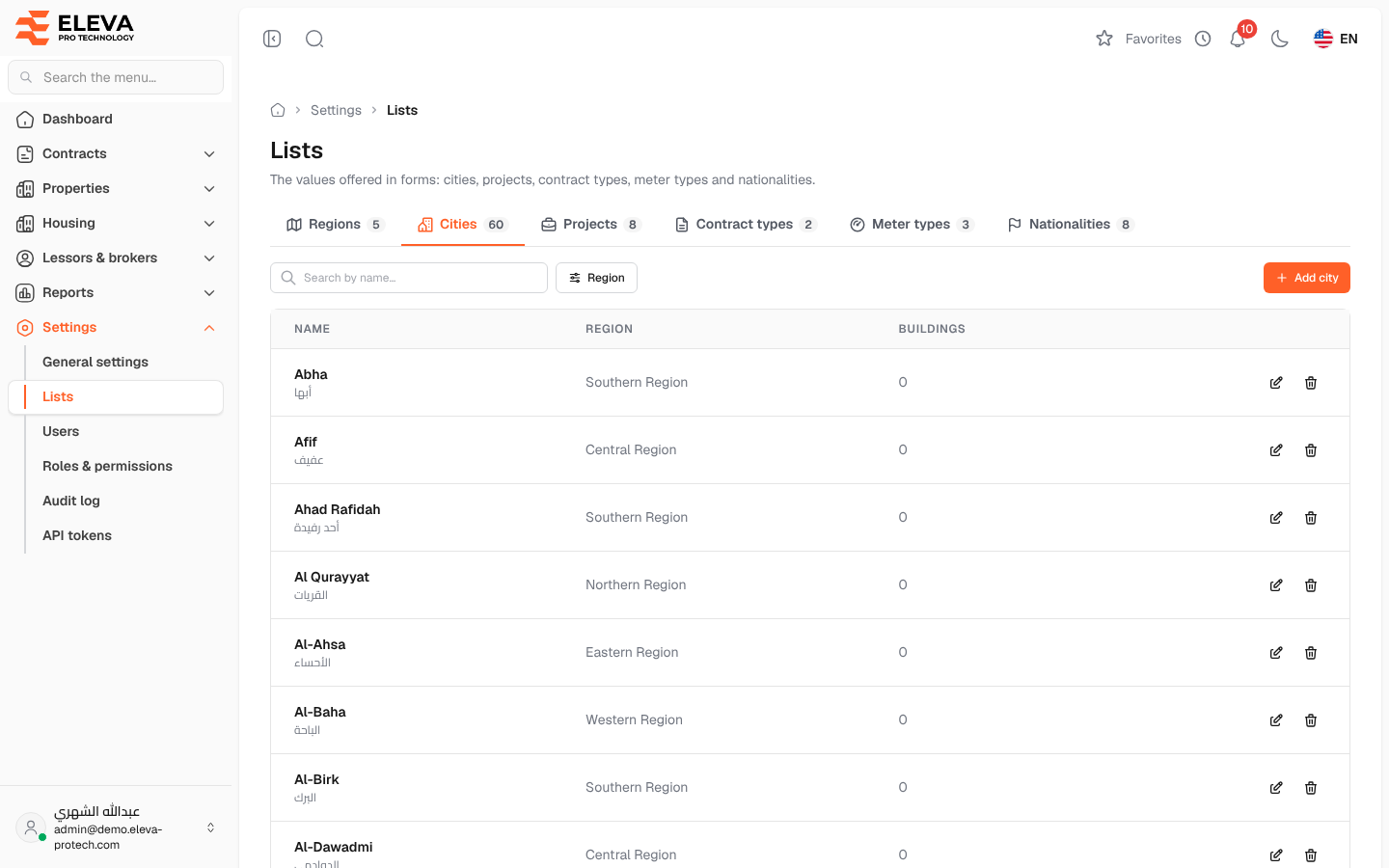The height and width of the screenshot is (868, 1389).
Task: Toggle dark mode with the moon icon
Action: tap(1280, 39)
